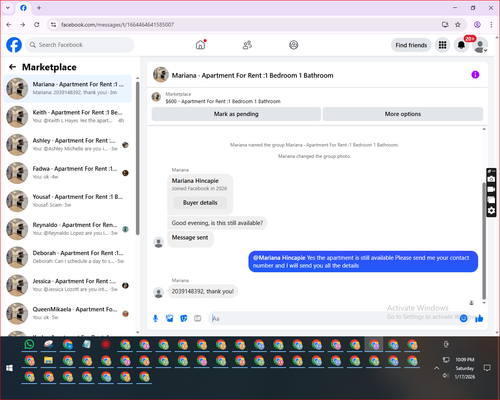Image resolution: width=500 pixels, height=400 pixels.
Task: Click the Find friends button
Action: (x=411, y=45)
